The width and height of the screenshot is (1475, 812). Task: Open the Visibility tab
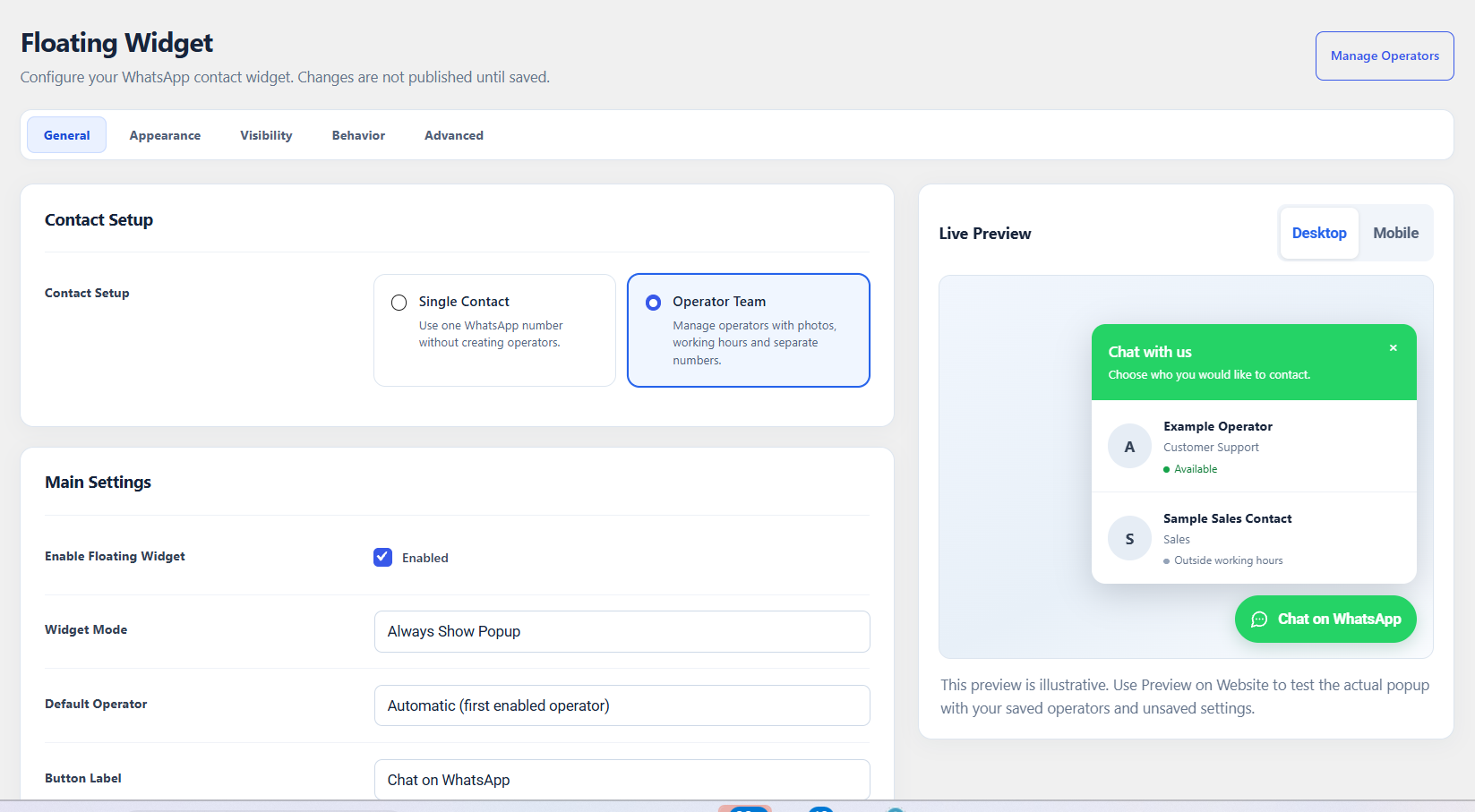(266, 135)
